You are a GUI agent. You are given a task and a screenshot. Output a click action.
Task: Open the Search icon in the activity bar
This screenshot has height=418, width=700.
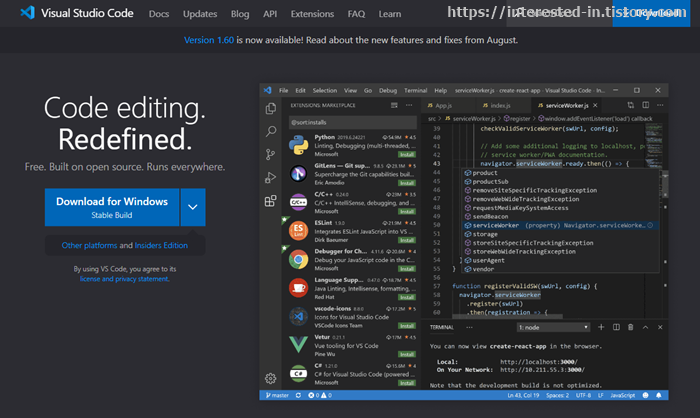click(x=271, y=131)
